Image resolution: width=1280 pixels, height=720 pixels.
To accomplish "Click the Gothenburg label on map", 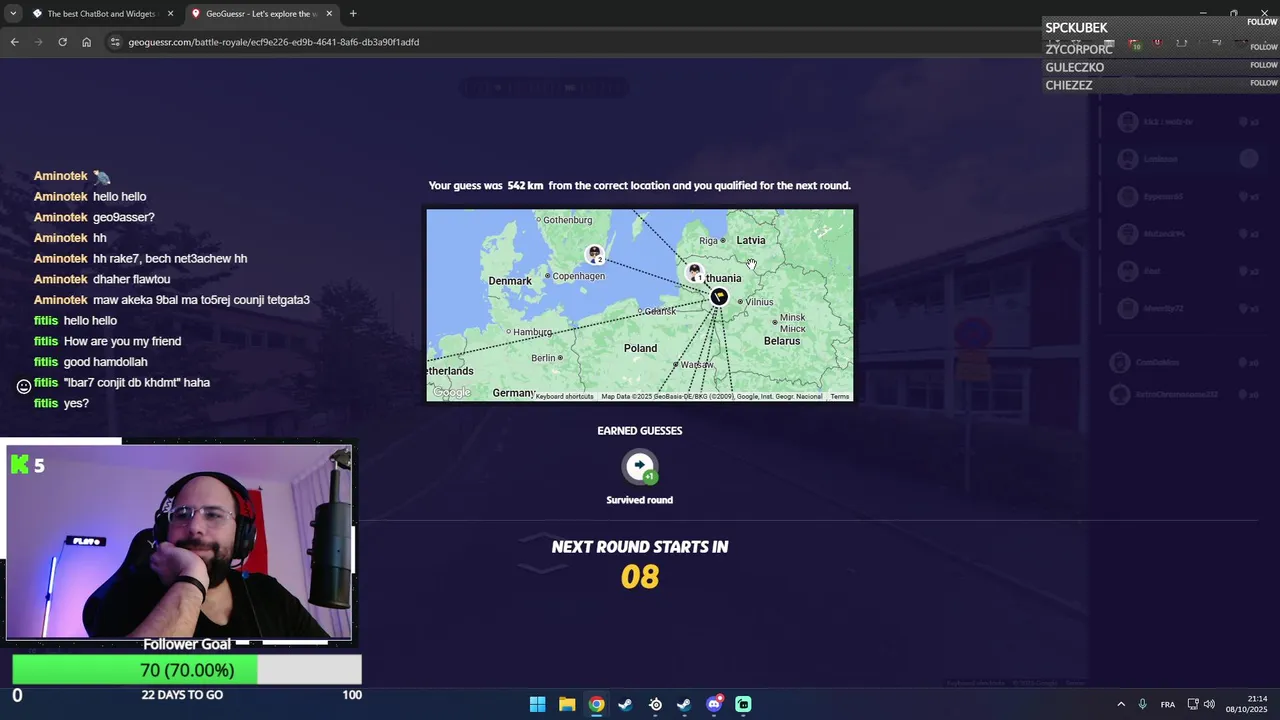I will click(x=567, y=220).
